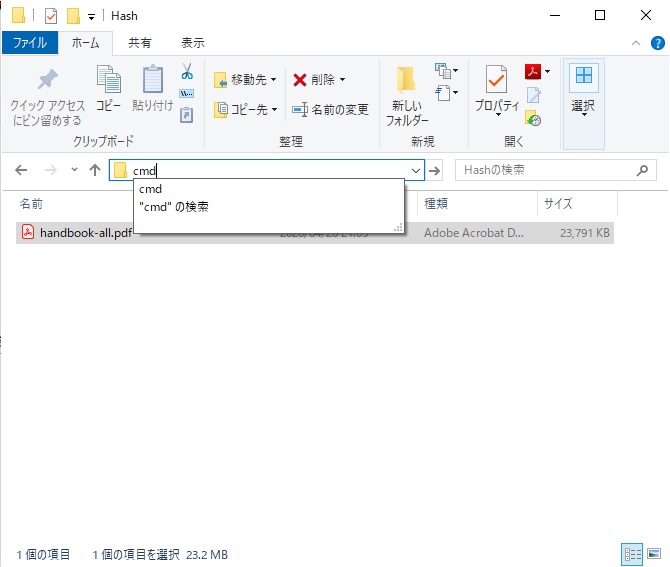This screenshot has height=567, width=670.
Task: Click the Hash search box
Action: click(555, 170)
